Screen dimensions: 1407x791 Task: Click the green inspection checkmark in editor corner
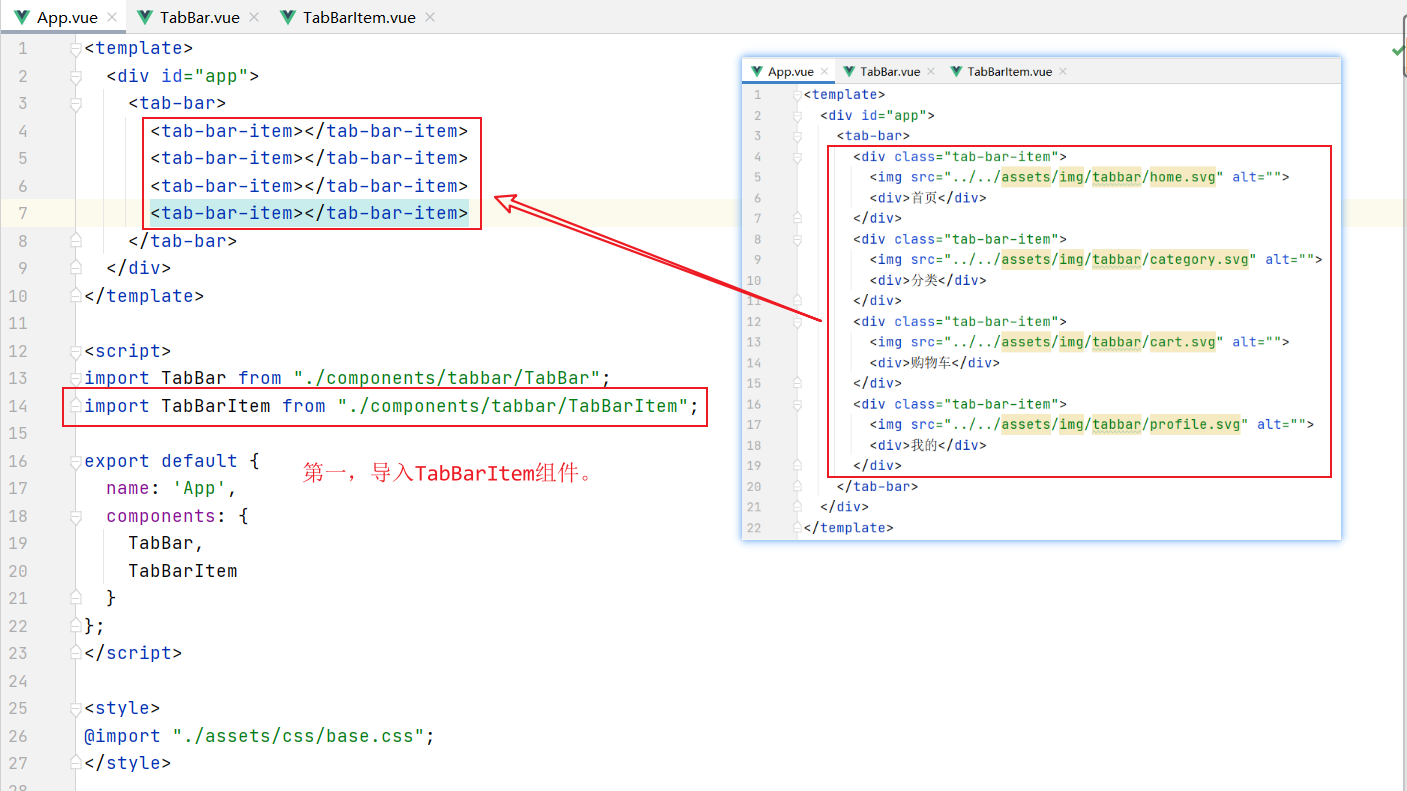tap(1397, 49)
